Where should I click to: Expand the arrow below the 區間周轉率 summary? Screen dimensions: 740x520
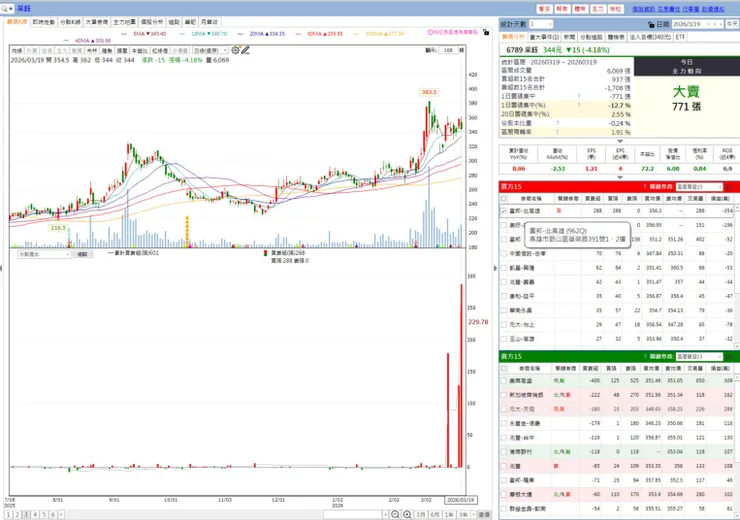coord(620,141)
